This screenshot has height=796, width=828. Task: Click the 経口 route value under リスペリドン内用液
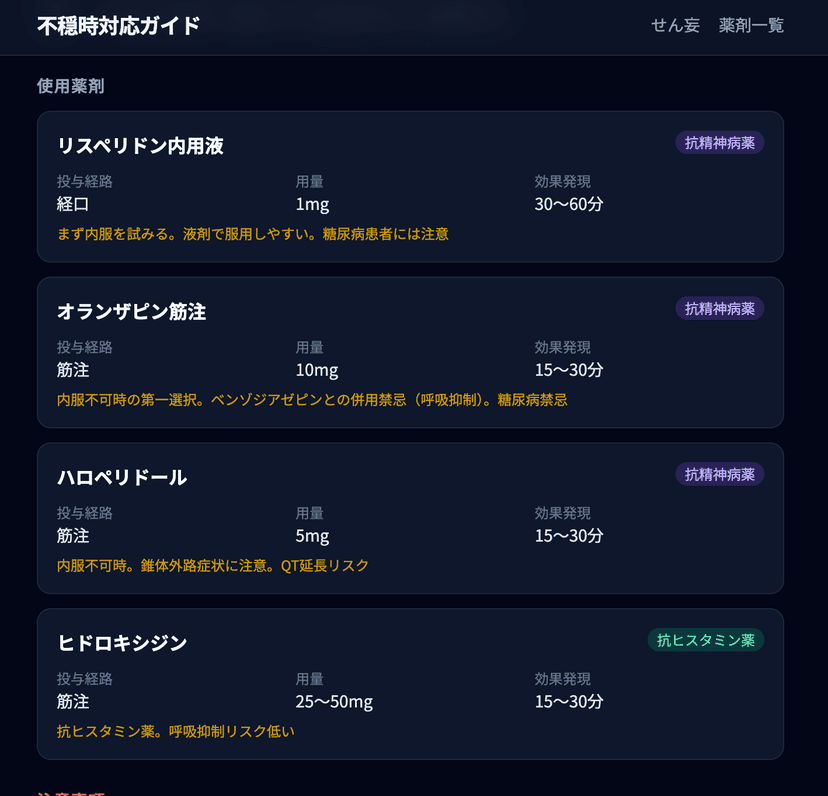pos(71,203)
